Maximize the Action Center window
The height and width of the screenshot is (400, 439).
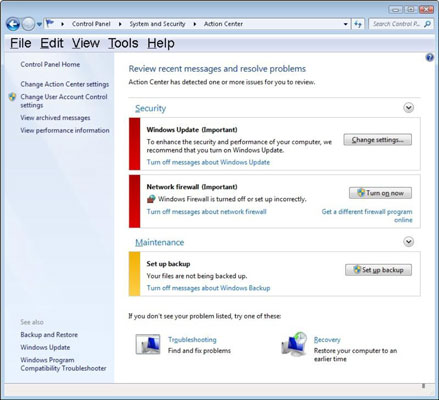point(411,9)
